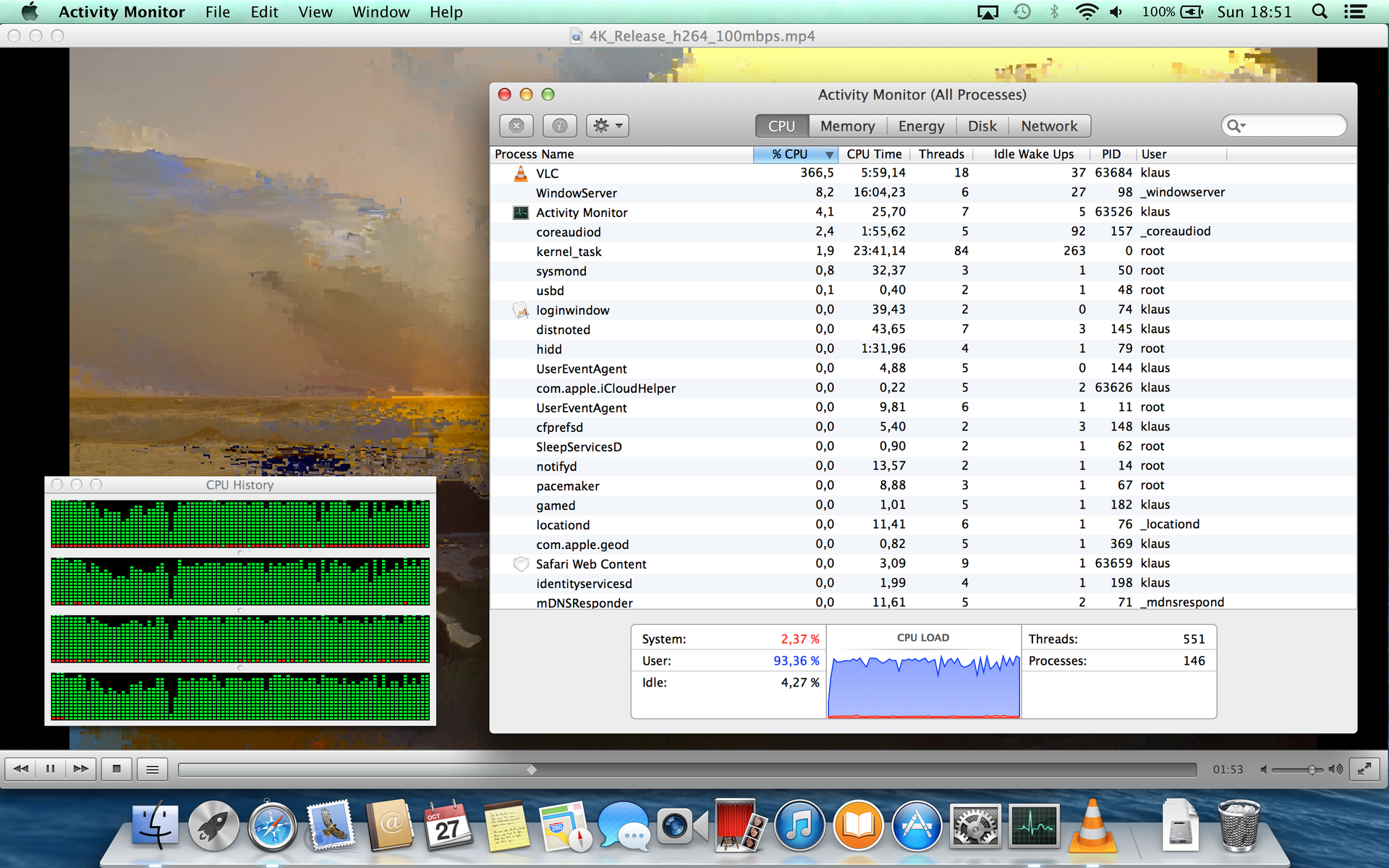The width and height of the screenshot is (1389, 868).
Task: Sort by Threads column header
Action: tap(941, 154)
